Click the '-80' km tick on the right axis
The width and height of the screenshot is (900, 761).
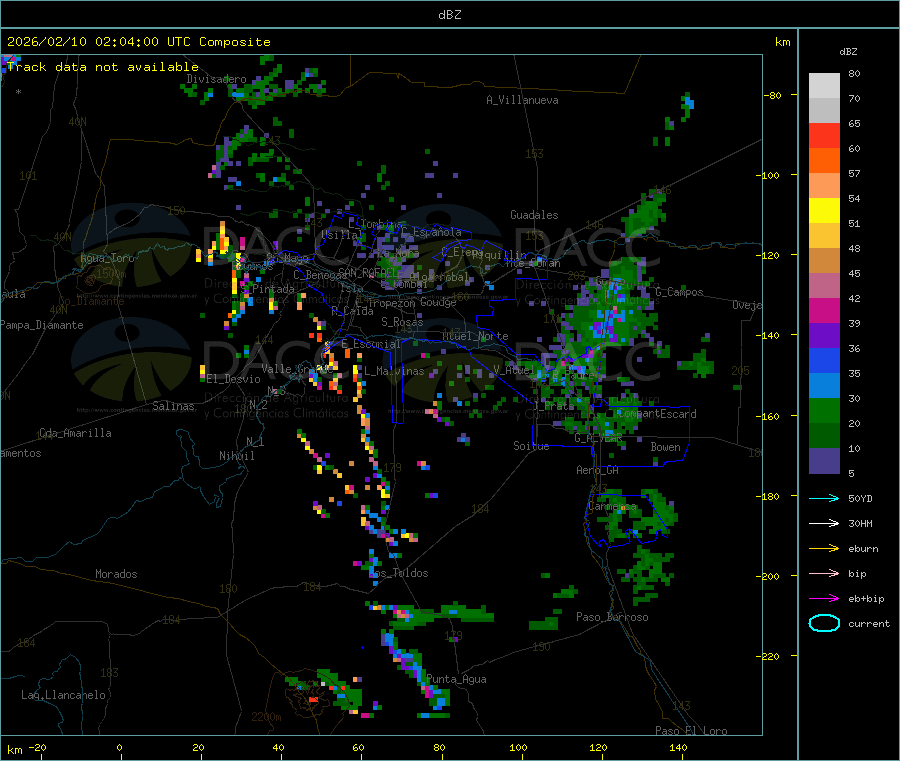(773, 95)
